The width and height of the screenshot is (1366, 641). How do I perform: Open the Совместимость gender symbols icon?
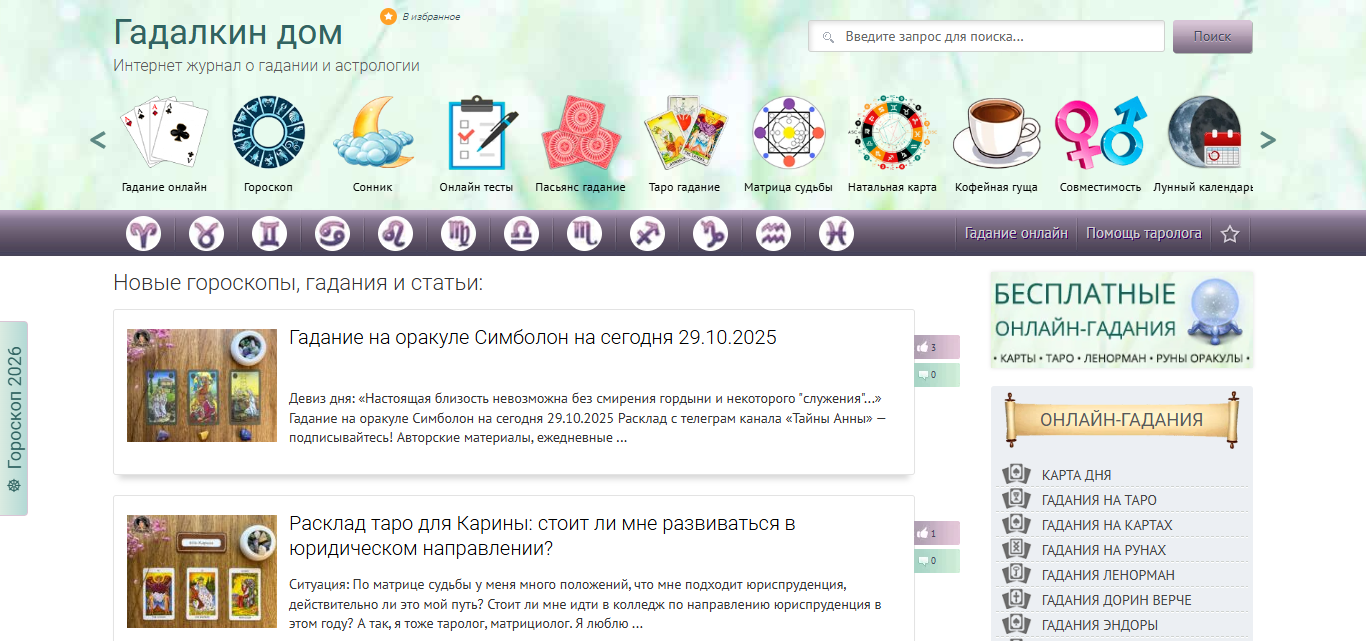pos(1100,133)
